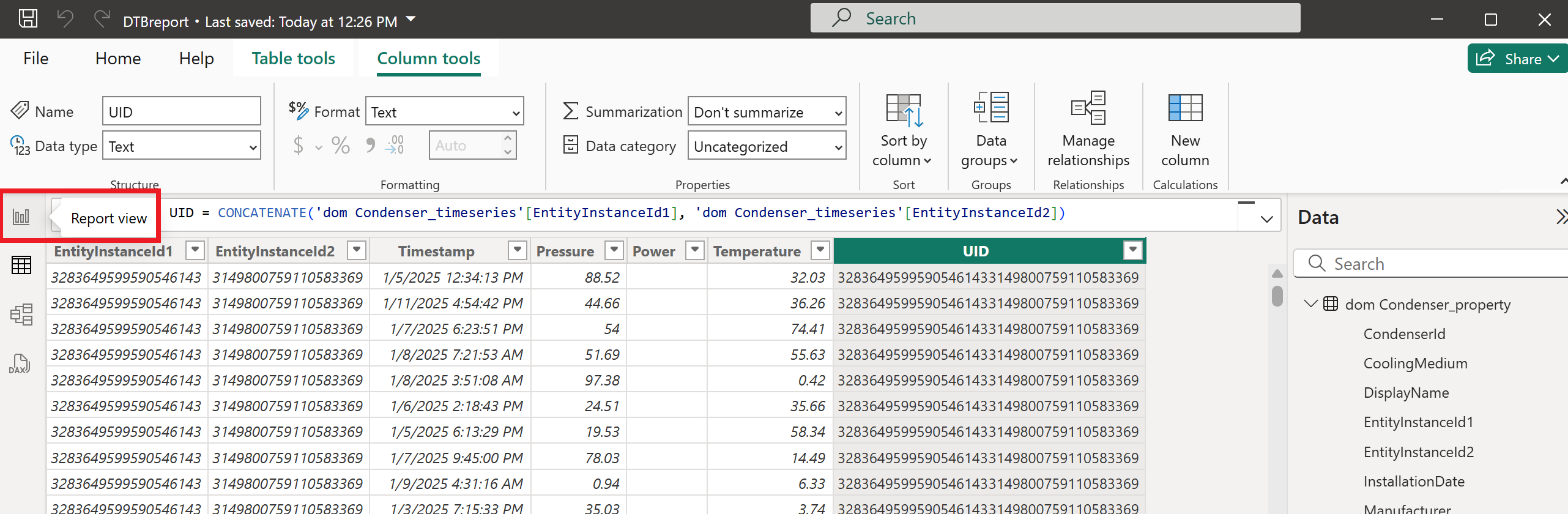Viewport: 1568px width, 514px height.
Task: Click the currency dollar format icon
Action: [x=298, y=146]
